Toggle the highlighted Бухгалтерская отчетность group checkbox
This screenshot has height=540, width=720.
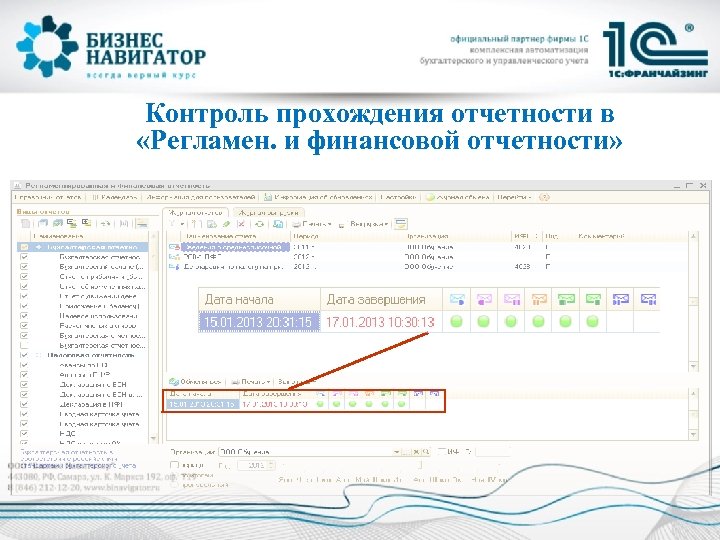24,247
